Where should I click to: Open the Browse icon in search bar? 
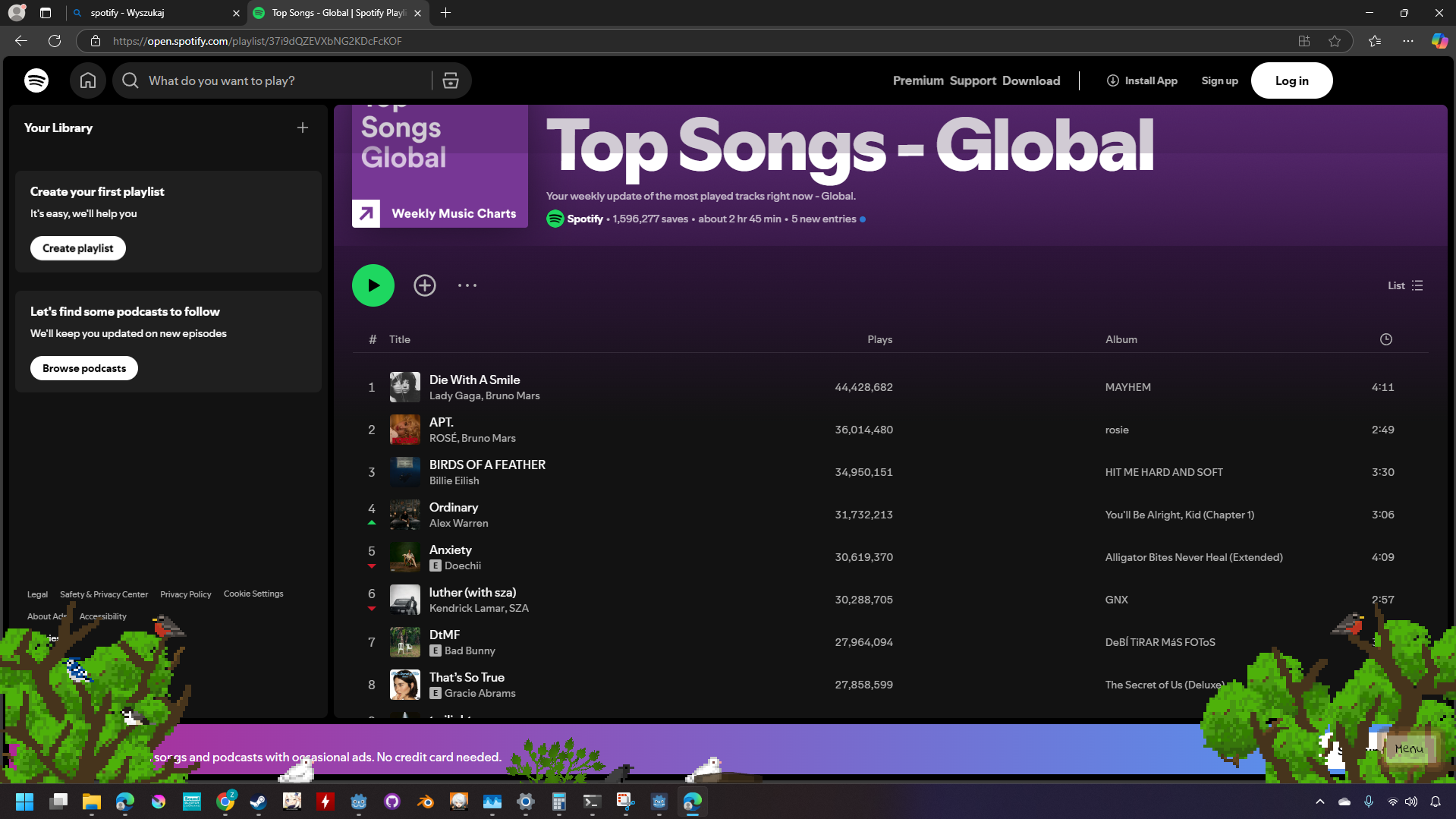pos(451,80)
